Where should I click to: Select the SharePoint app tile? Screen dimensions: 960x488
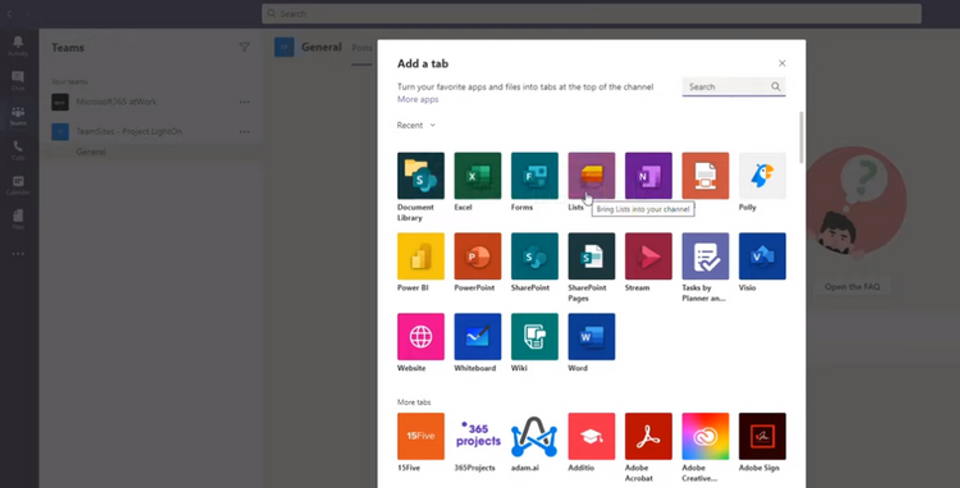click(534, 256)
